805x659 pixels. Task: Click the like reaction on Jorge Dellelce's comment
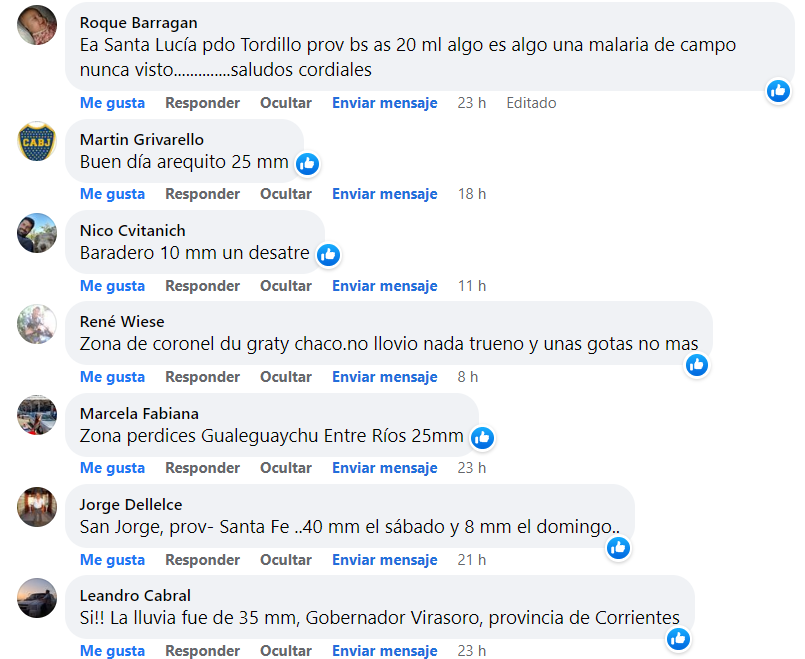pos(618,547)
